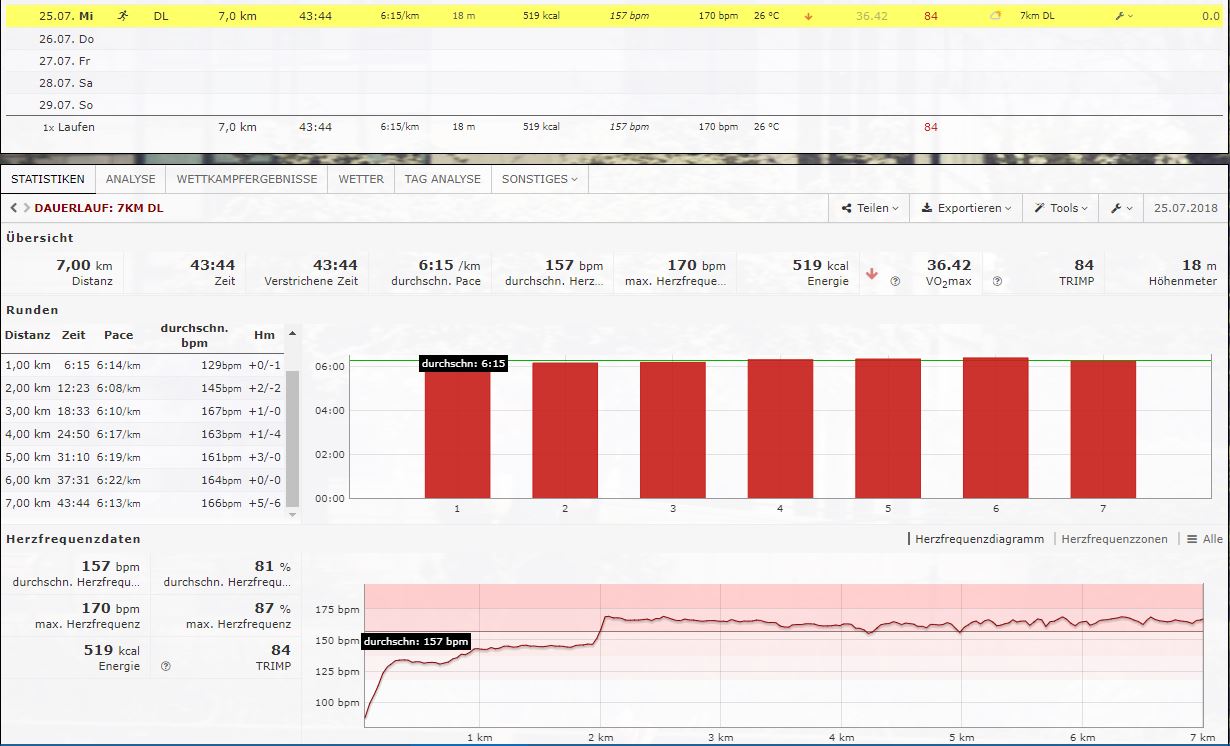Click the help icon next to VO2max
The height and width of the screenshot is (746, 1230).
[895, 282]
